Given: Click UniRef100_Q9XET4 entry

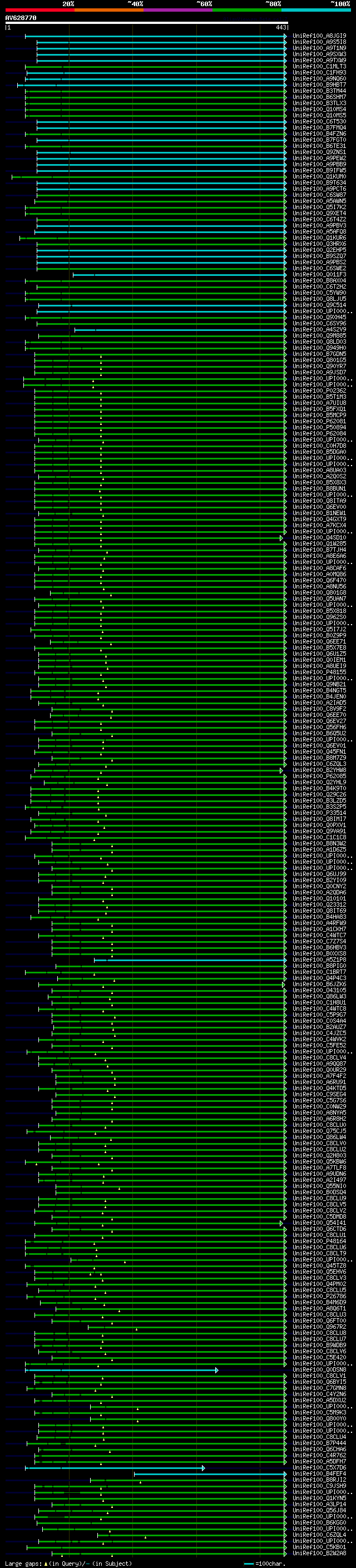Looking at the screenshot, I should (x=319, y=213).
